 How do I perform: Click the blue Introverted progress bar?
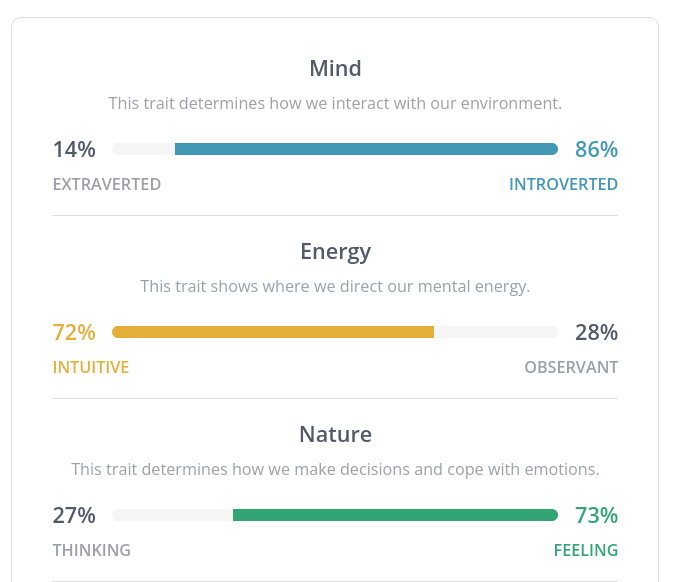coord(366,149)
